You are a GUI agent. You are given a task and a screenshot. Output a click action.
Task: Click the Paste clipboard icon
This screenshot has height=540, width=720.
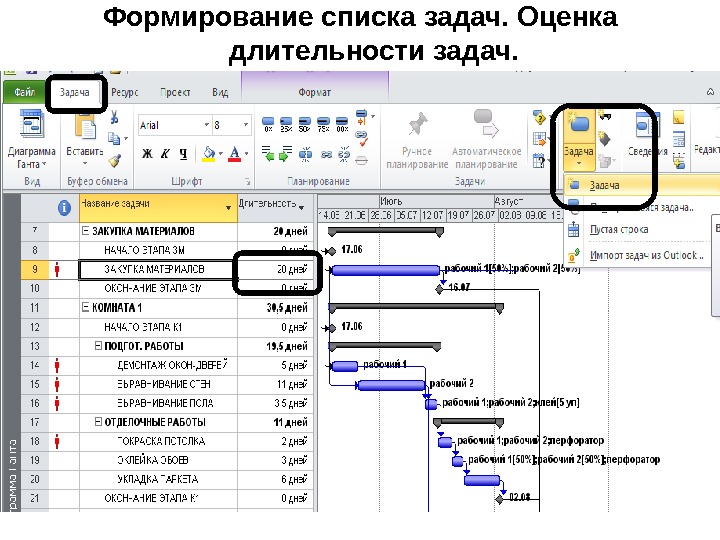85,126
